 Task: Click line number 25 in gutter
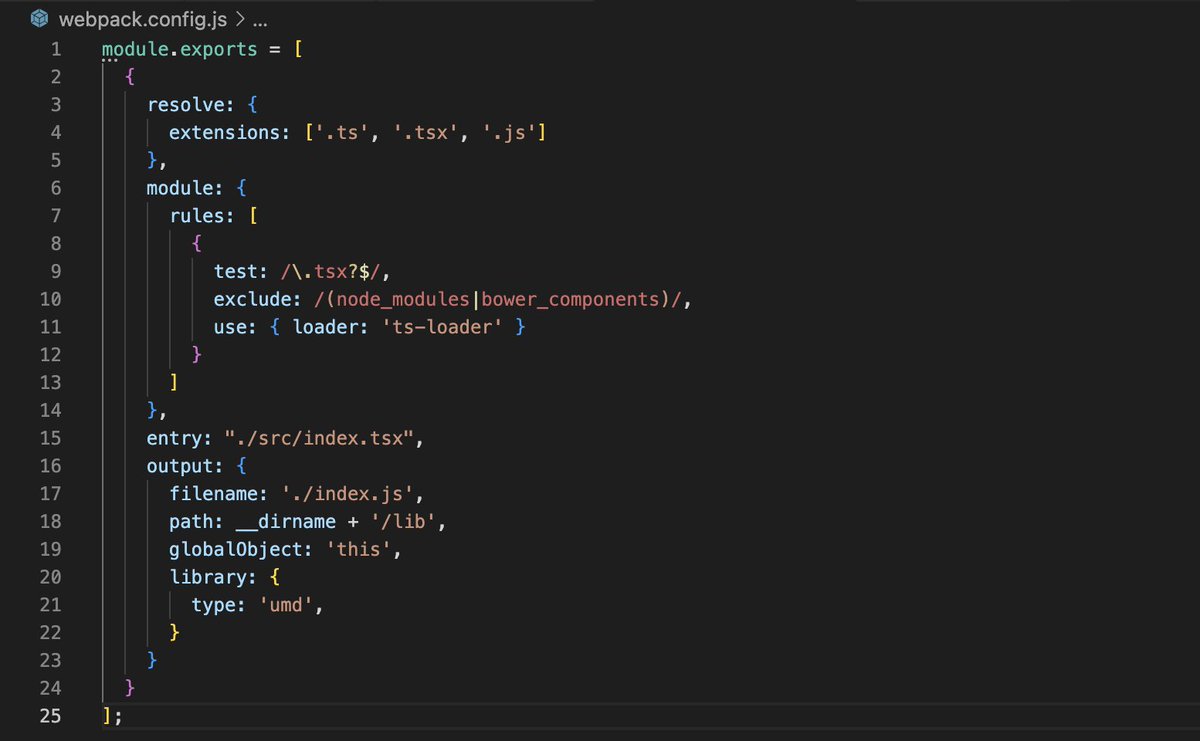click(x=50, y=715)
